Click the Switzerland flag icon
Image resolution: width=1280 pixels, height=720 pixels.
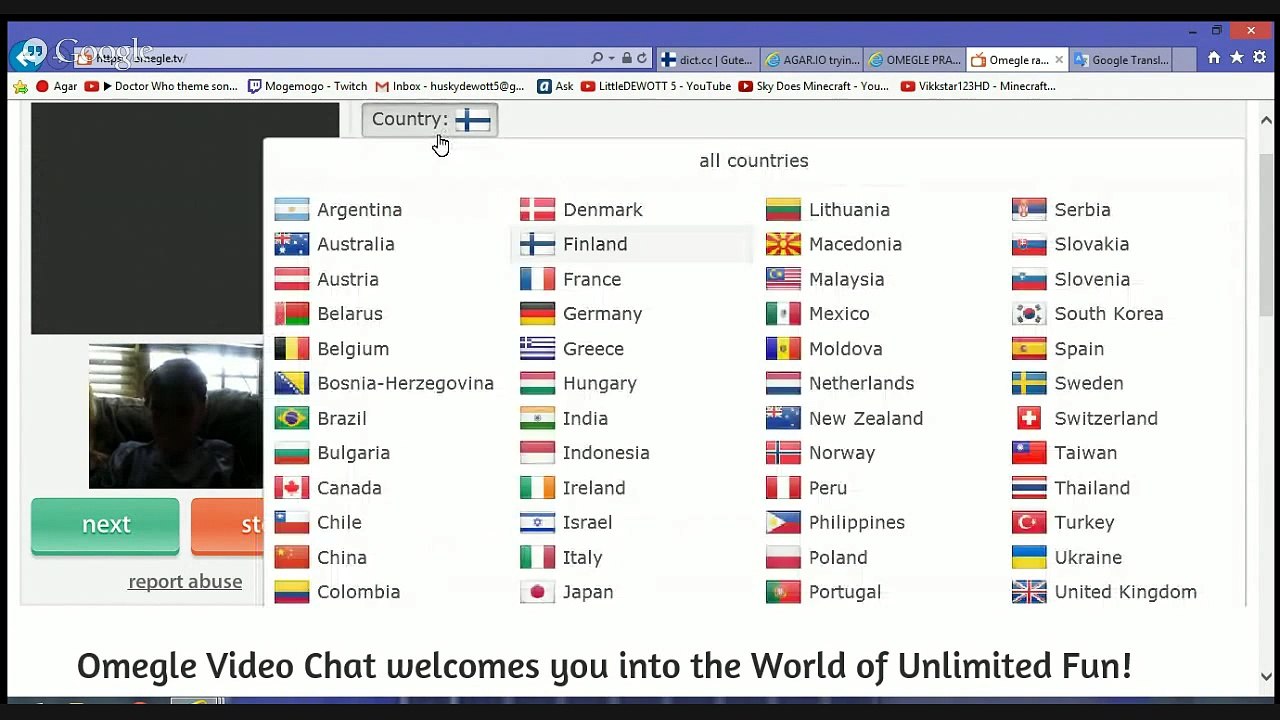pyautogui.click(x=1029, y=418)
